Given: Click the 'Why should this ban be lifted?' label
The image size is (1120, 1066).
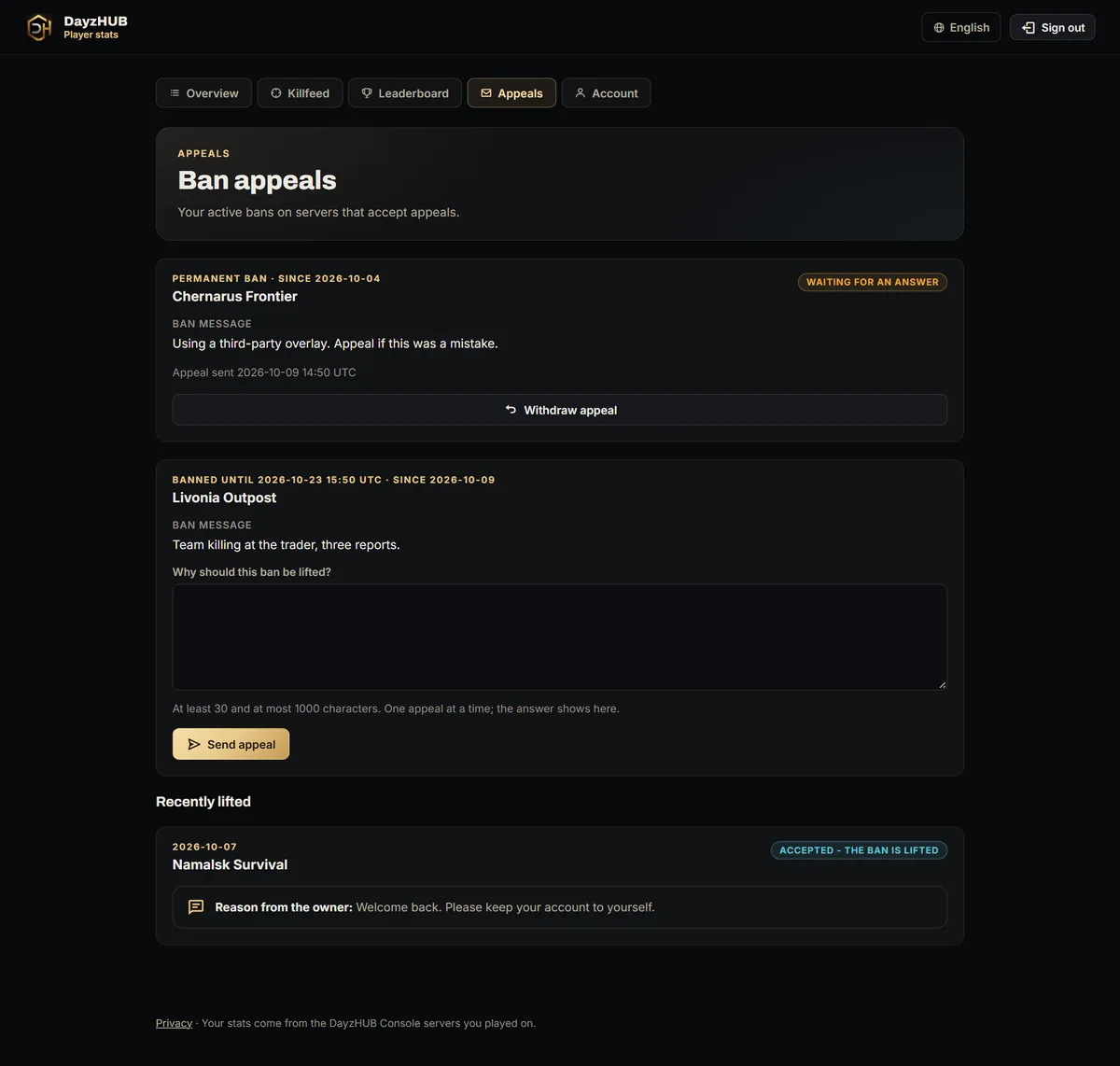Looking at the screenshot, I should coord(252,572).
